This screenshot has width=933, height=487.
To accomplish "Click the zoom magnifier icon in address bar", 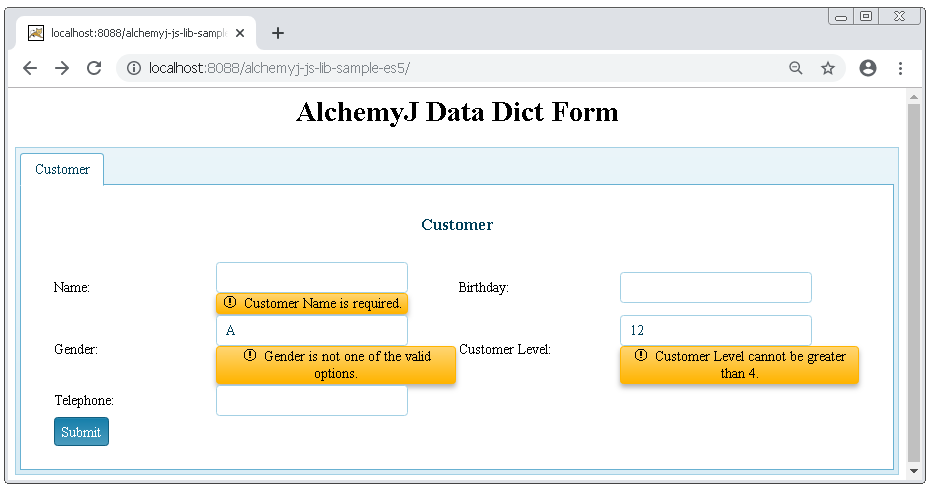I will pos(796,68).
